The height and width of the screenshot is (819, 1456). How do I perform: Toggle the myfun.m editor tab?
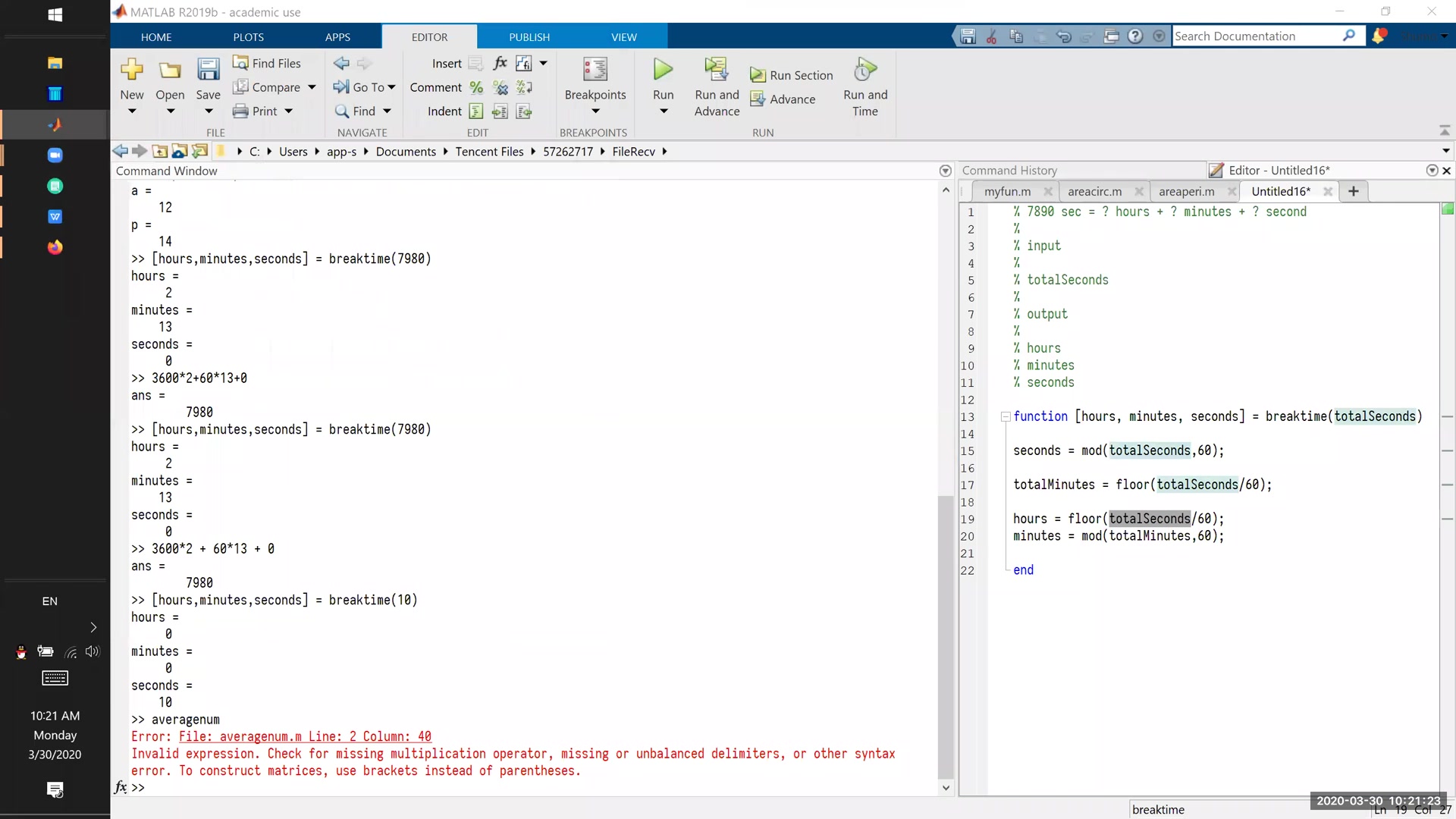(1005, 191)
